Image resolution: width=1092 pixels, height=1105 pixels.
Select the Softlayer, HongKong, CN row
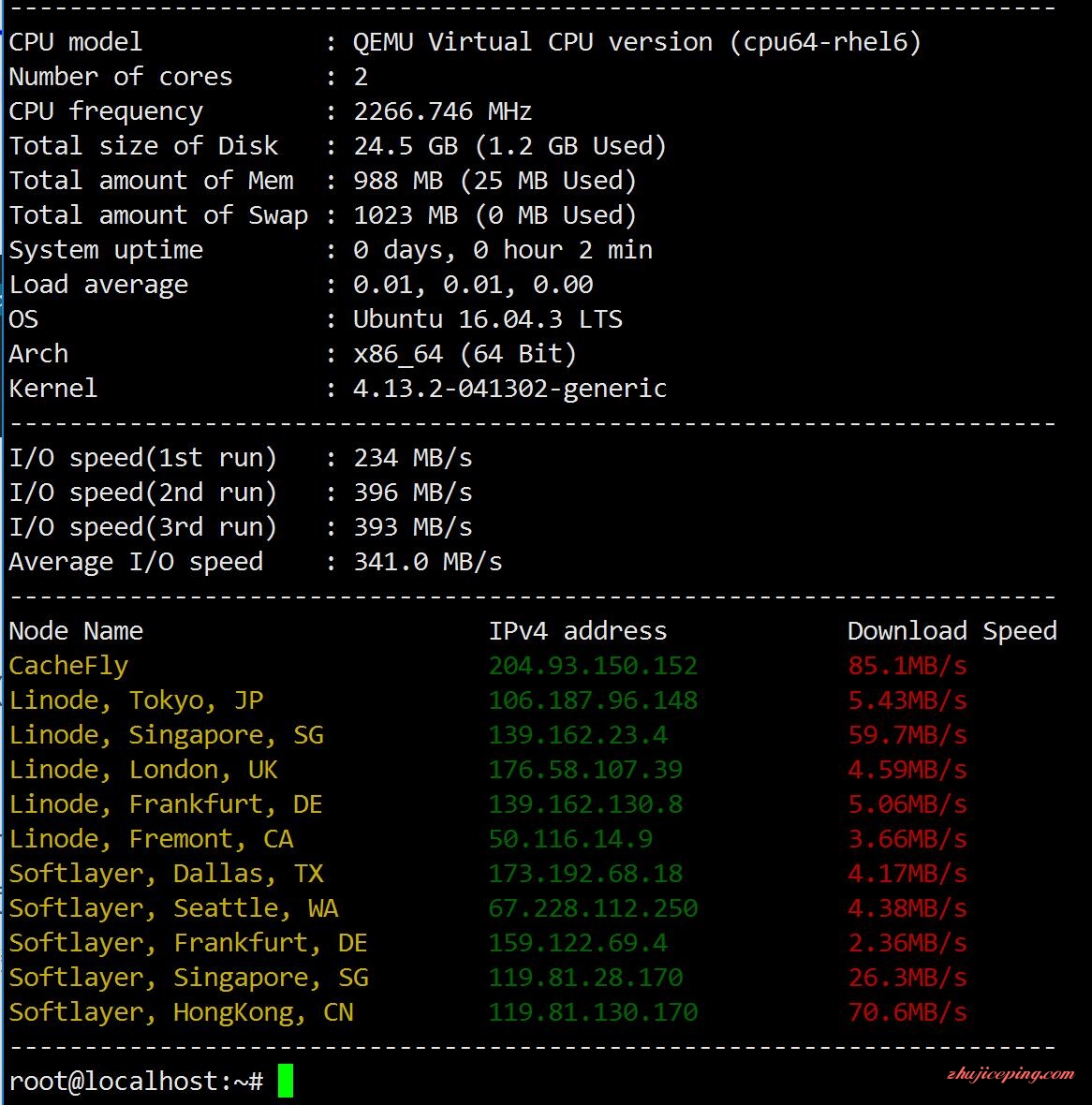click(x=488, y=1012)
